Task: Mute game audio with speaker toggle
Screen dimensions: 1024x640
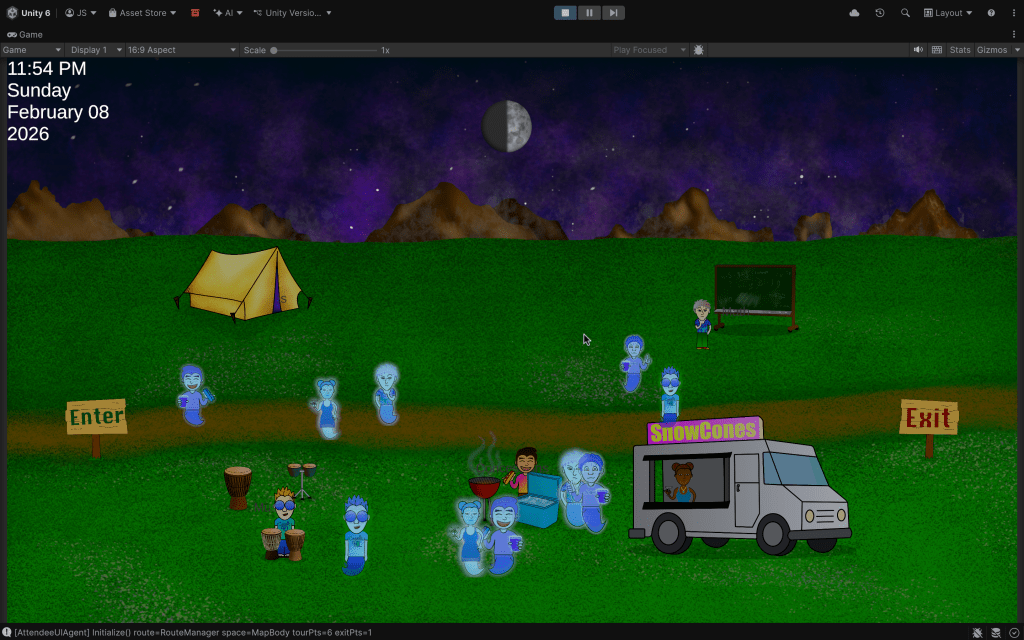Action: pyautogui.click(x=918, y=50)
